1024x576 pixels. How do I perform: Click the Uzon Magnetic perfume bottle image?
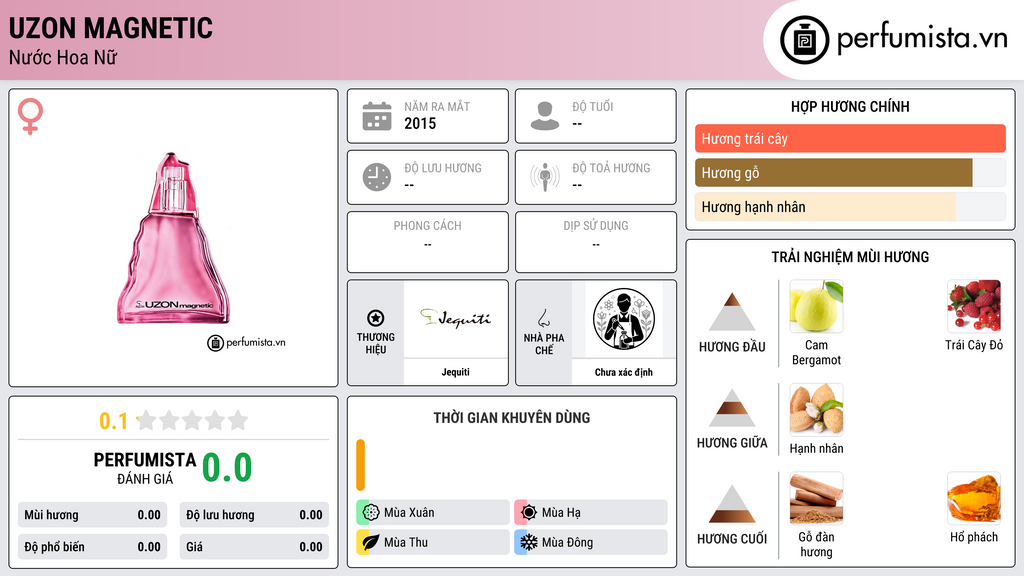(x=174, y=238)
